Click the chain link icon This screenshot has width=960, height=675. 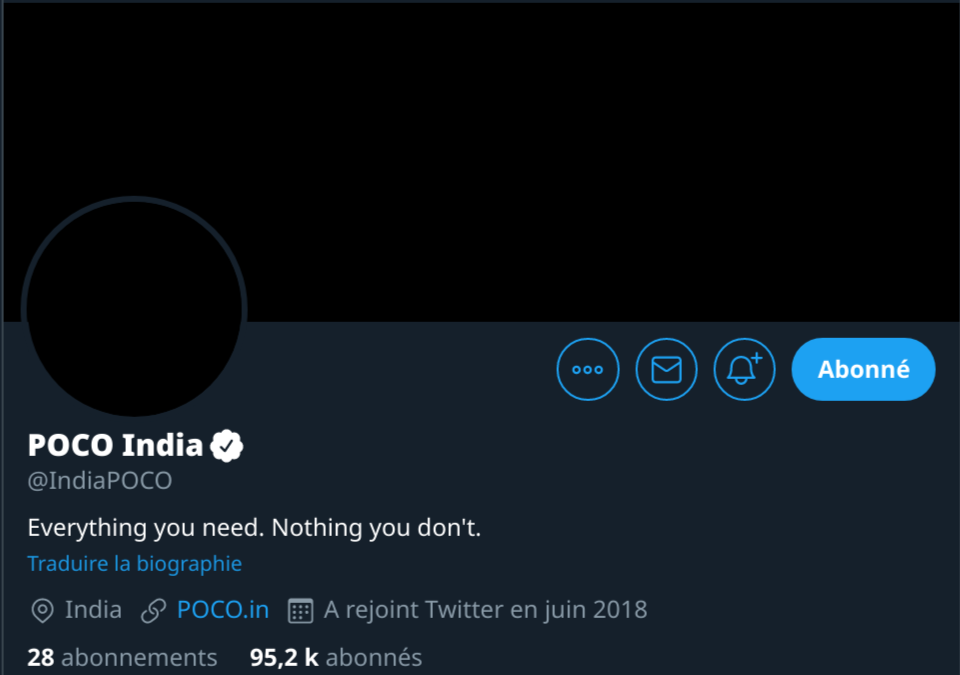point(154,610)
